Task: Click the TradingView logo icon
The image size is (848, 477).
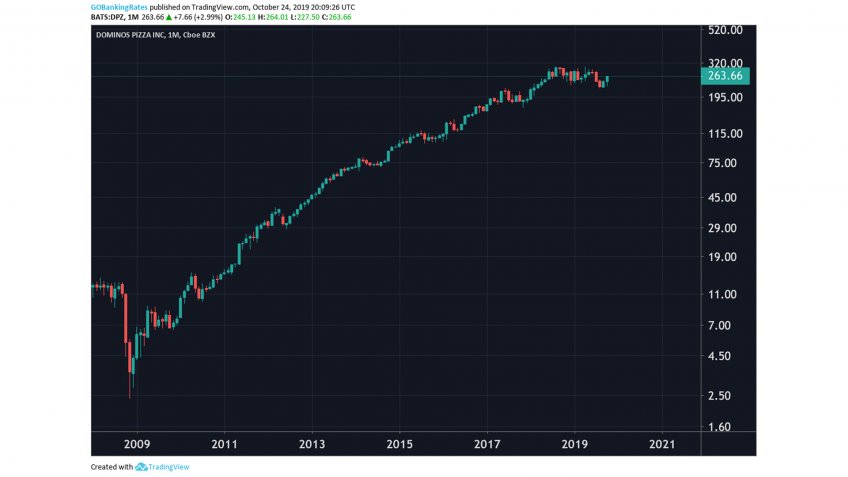Action: 141,467
